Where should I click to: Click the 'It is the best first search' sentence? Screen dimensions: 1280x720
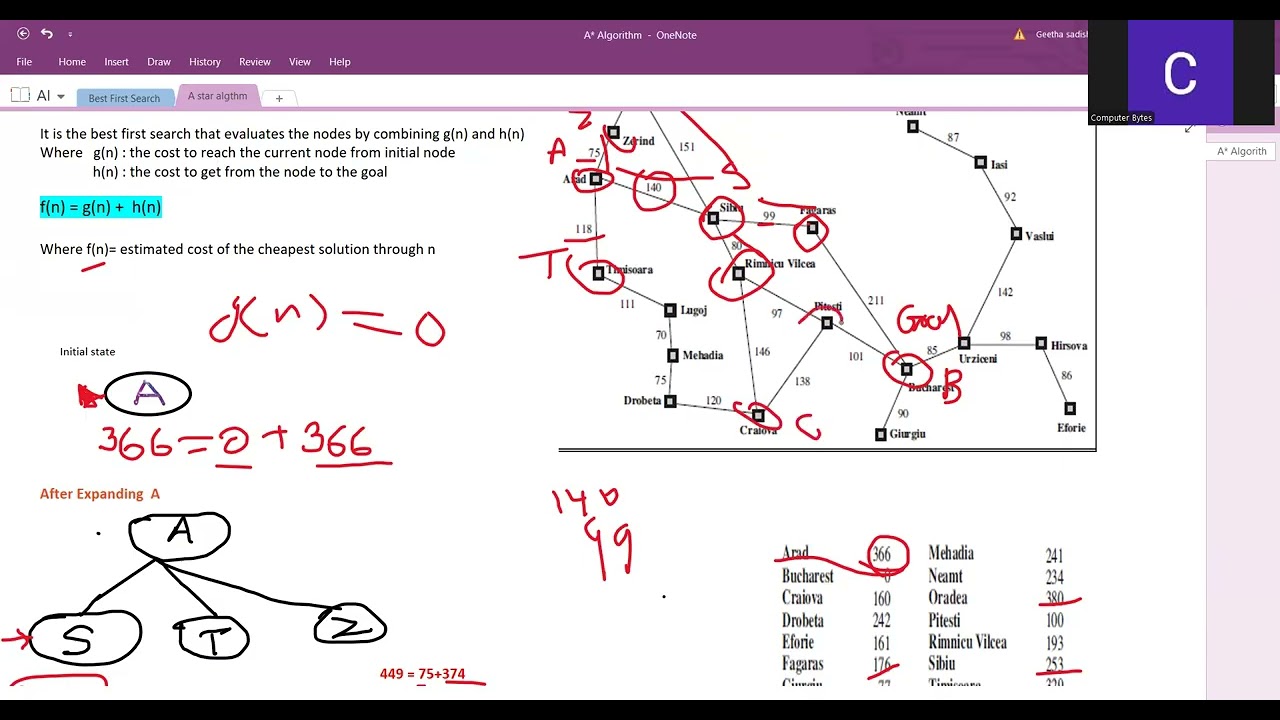[x=282, y=134]
